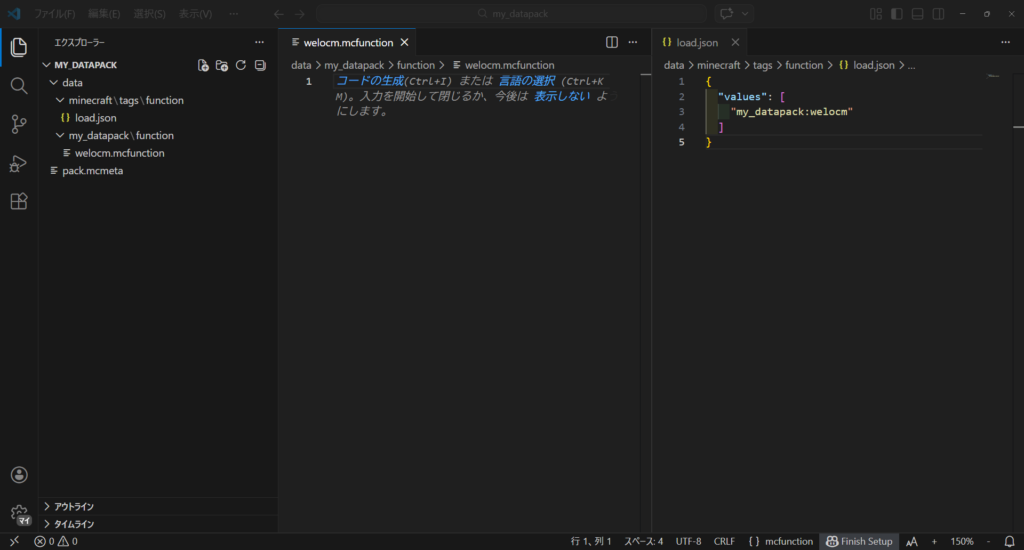
Task: Open the Explorer view in activity bar
Action: (19, 47)
